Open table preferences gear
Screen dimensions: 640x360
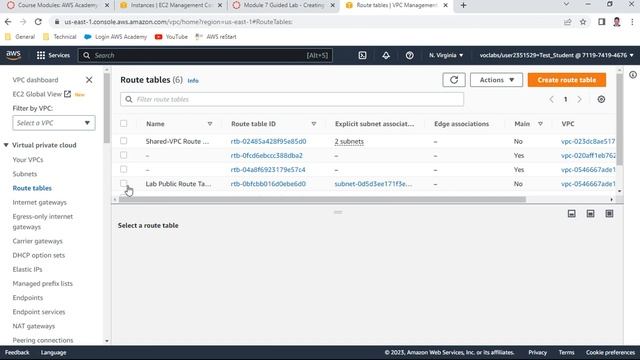tap(601, 99)
